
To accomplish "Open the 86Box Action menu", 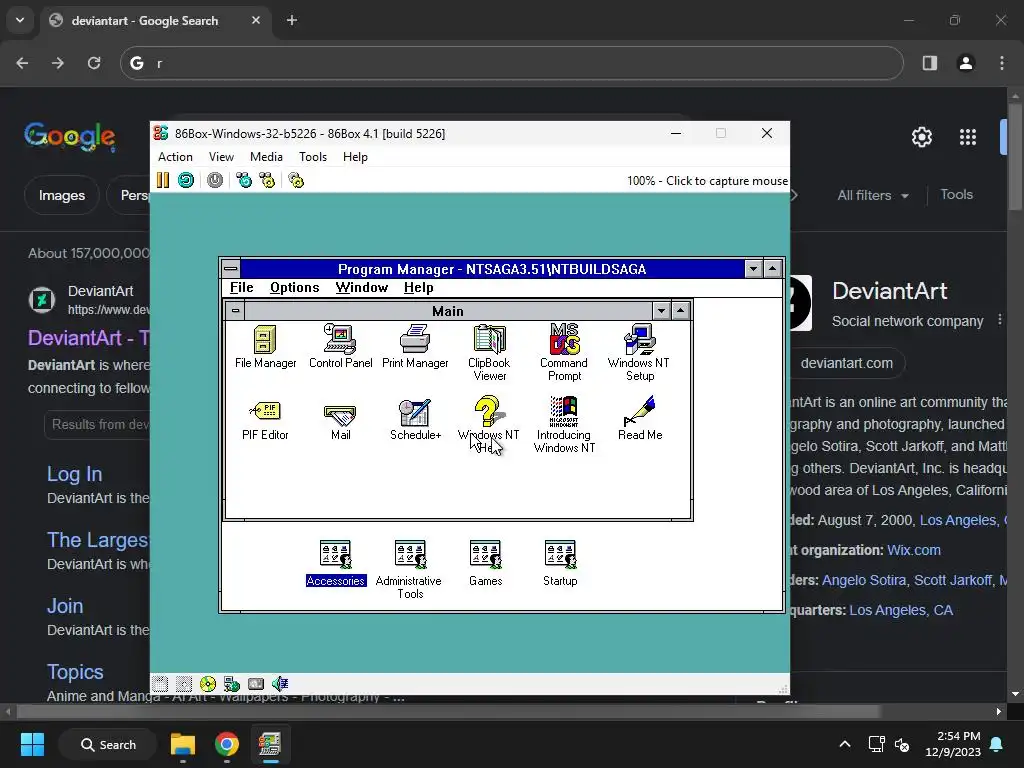I will click(x=175, y=157).
